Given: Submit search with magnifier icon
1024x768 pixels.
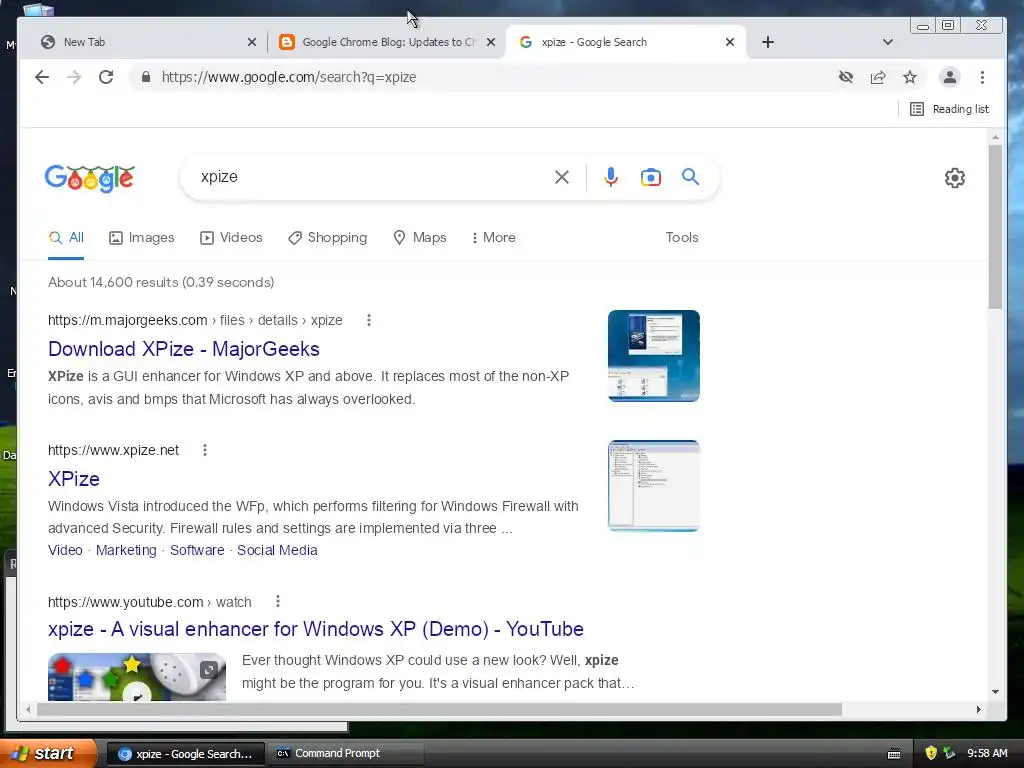Looking at the screenshot, I should [x=690, y=176].
